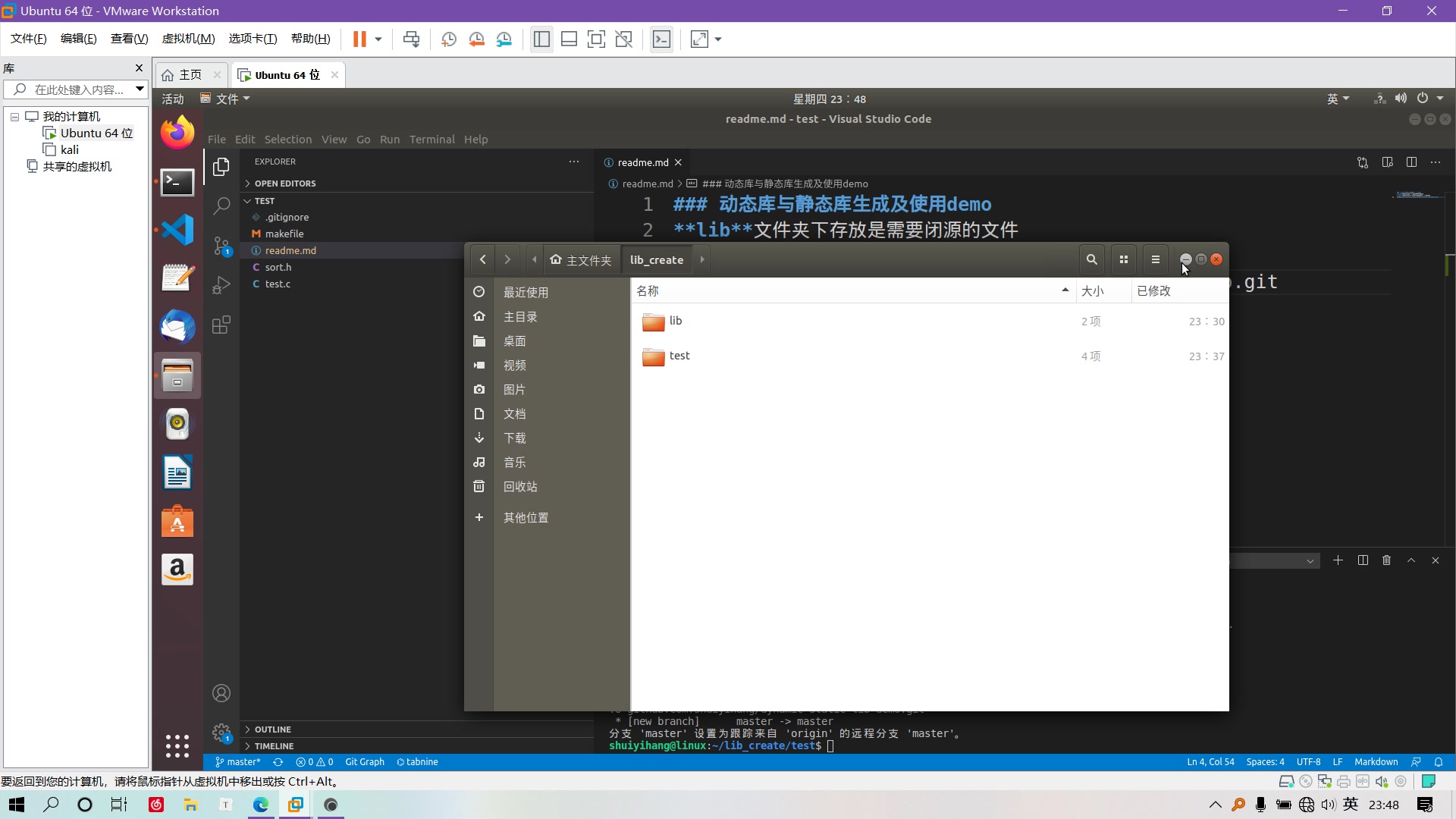
Task: Open 下载 location in file manager sidebar
Action: pos(514,438)
